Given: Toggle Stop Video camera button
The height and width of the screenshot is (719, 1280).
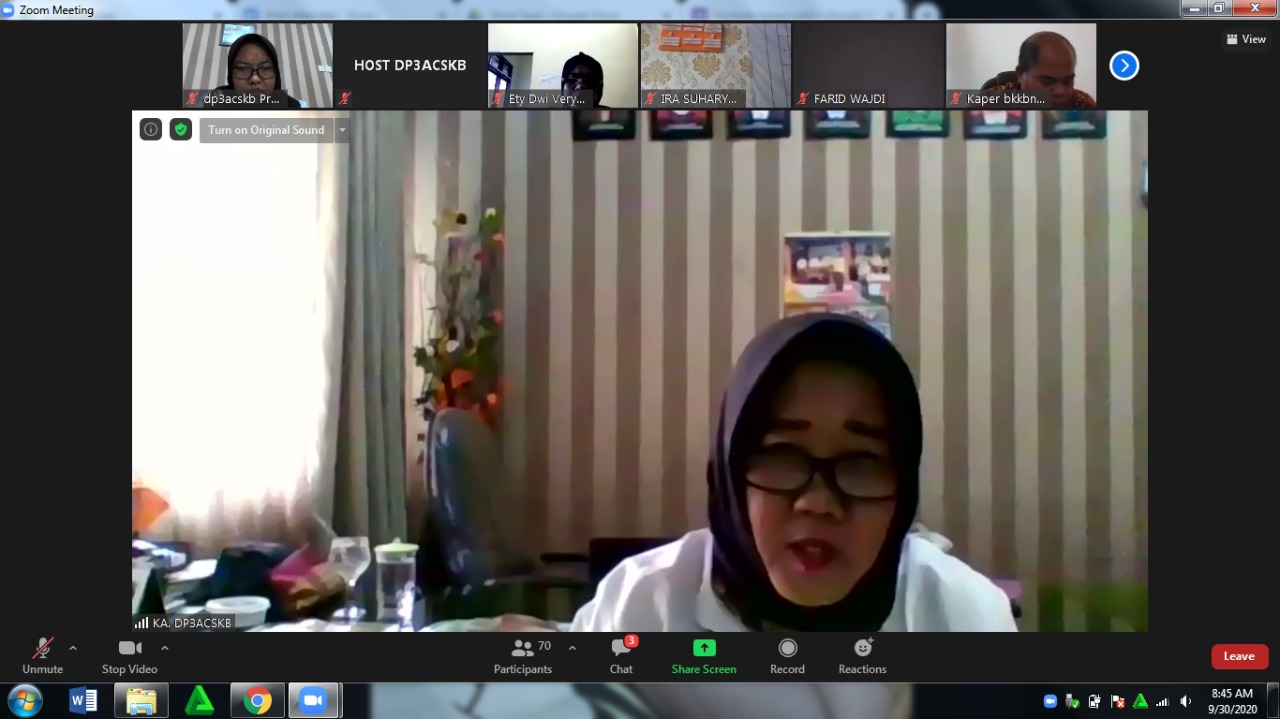Looking at the screenshot, I should (130, 656).
